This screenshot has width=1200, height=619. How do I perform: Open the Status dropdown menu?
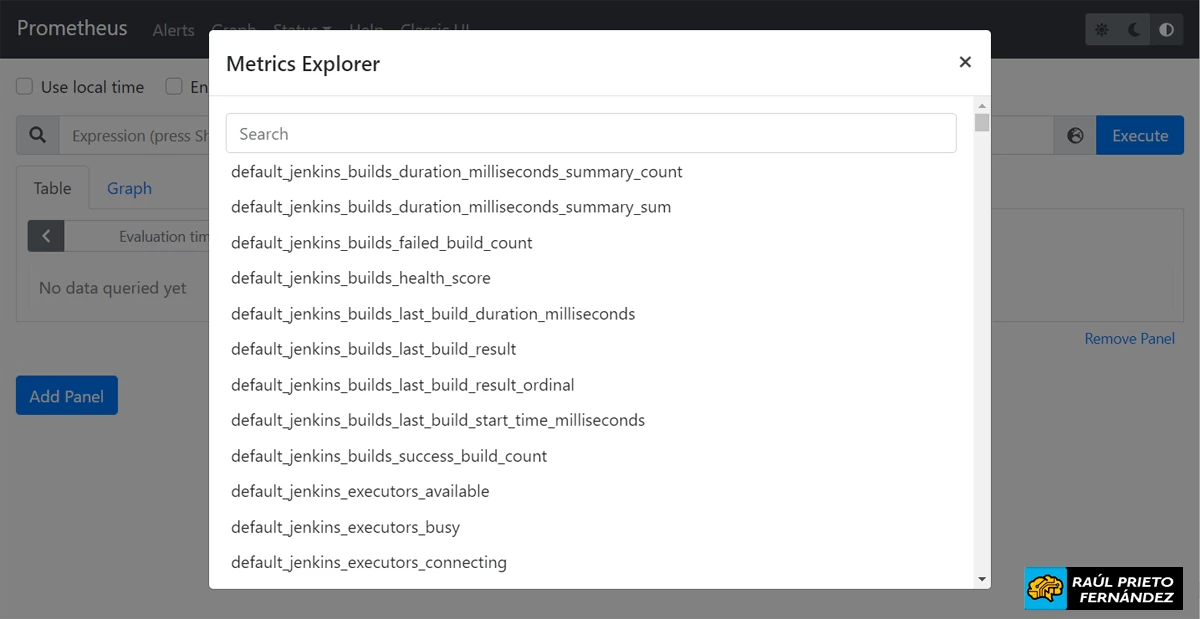pos(301,30)
